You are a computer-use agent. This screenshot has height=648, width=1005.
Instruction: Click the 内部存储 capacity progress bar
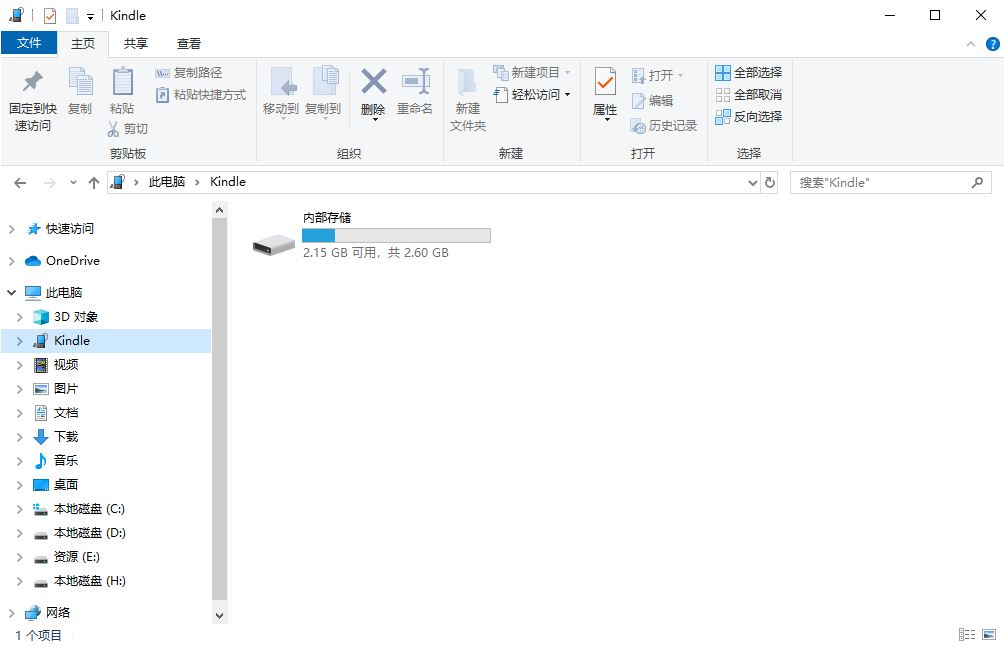point(396,234)
